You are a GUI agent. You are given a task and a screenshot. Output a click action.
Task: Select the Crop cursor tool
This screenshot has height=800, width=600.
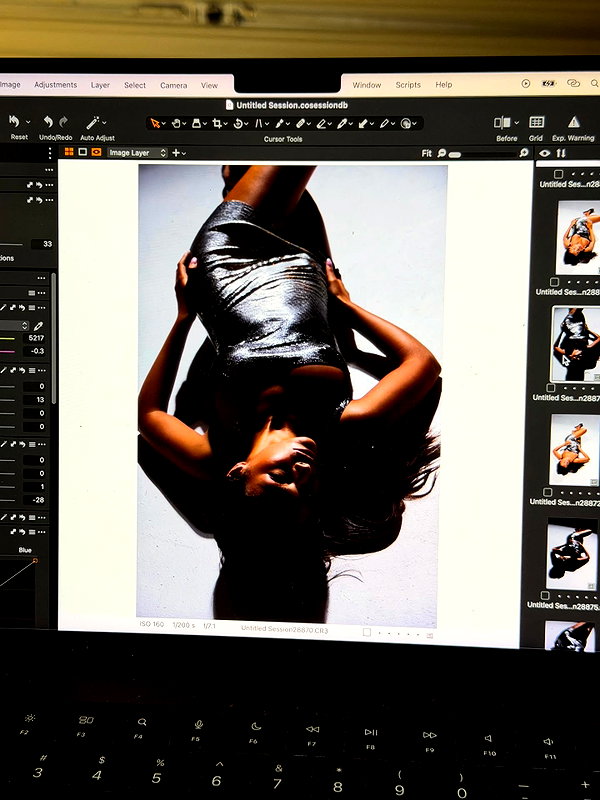(x=217, y=123)
